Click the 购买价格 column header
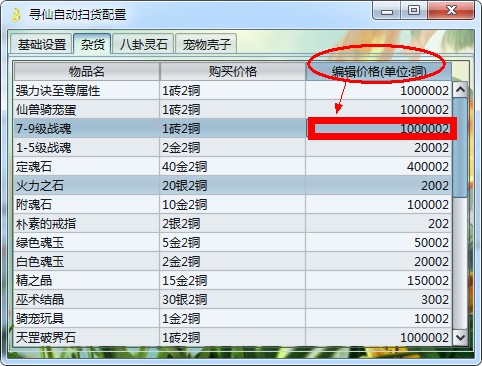 [232, 71]
